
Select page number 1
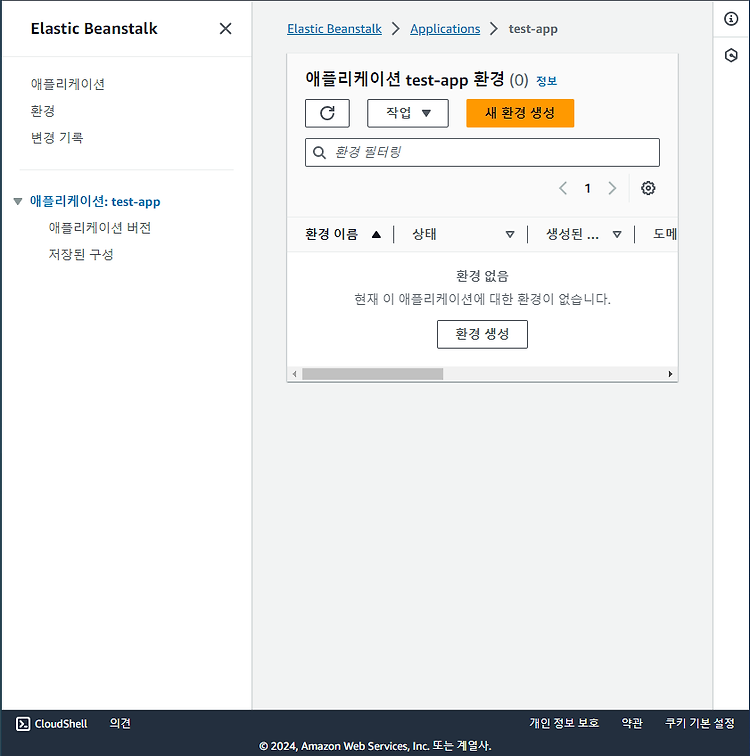(x=588, y=188)
